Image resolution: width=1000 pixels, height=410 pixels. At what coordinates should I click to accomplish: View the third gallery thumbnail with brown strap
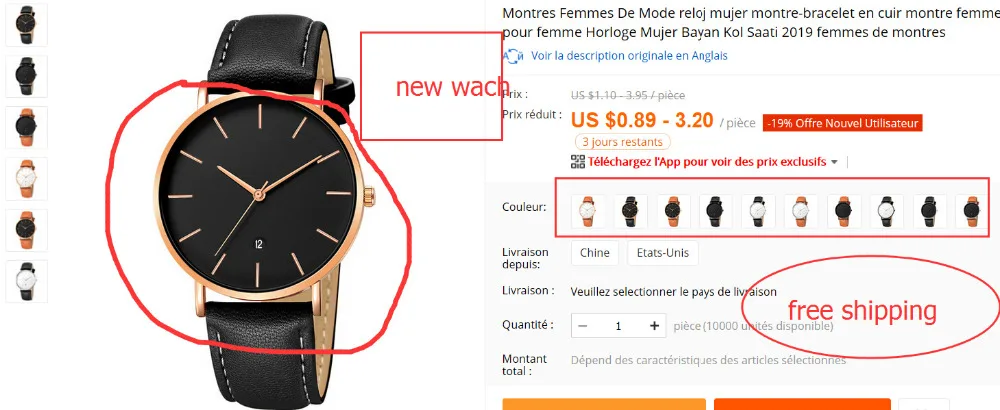coord(26,128)
